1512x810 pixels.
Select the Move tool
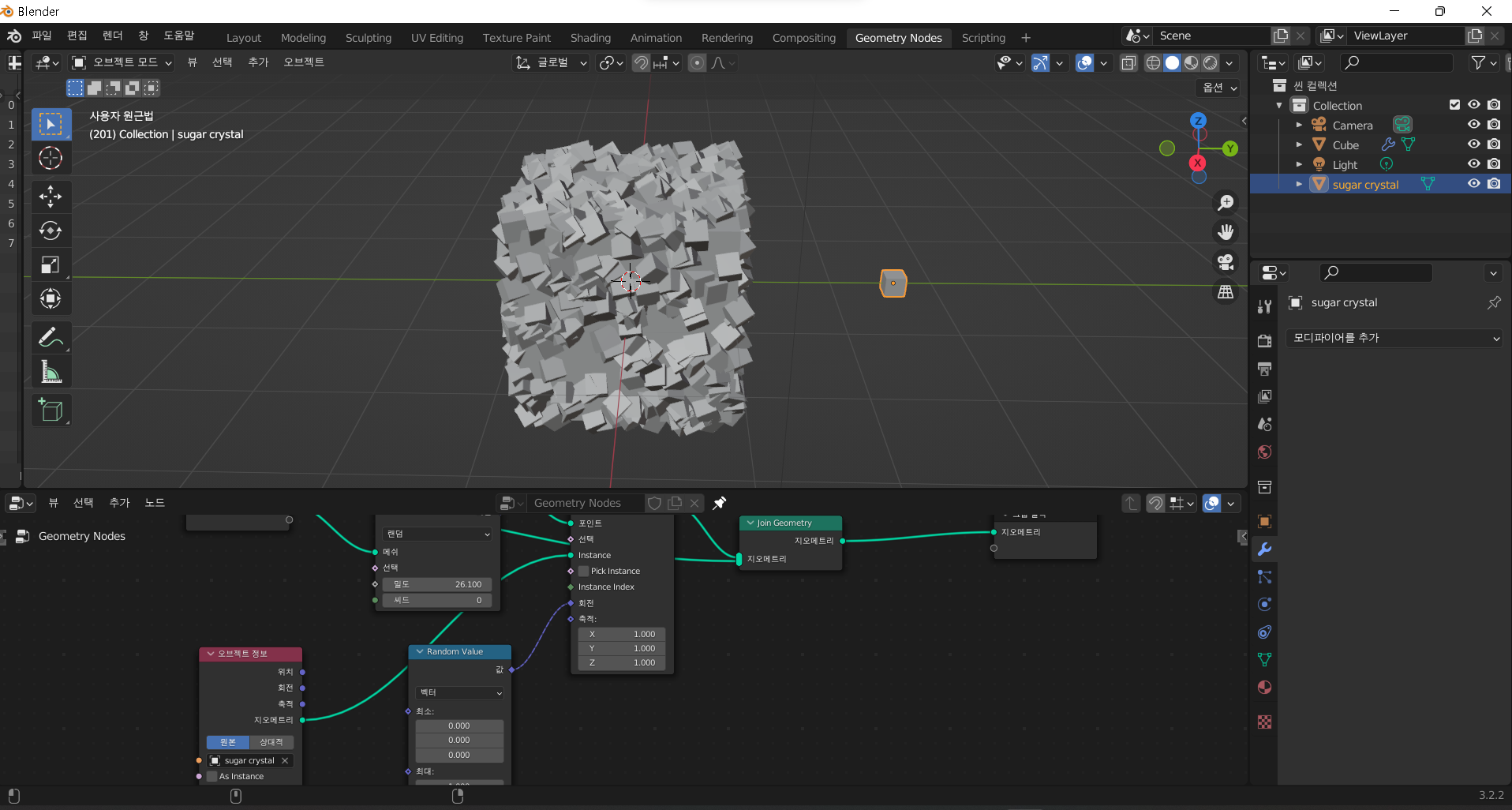51,196
